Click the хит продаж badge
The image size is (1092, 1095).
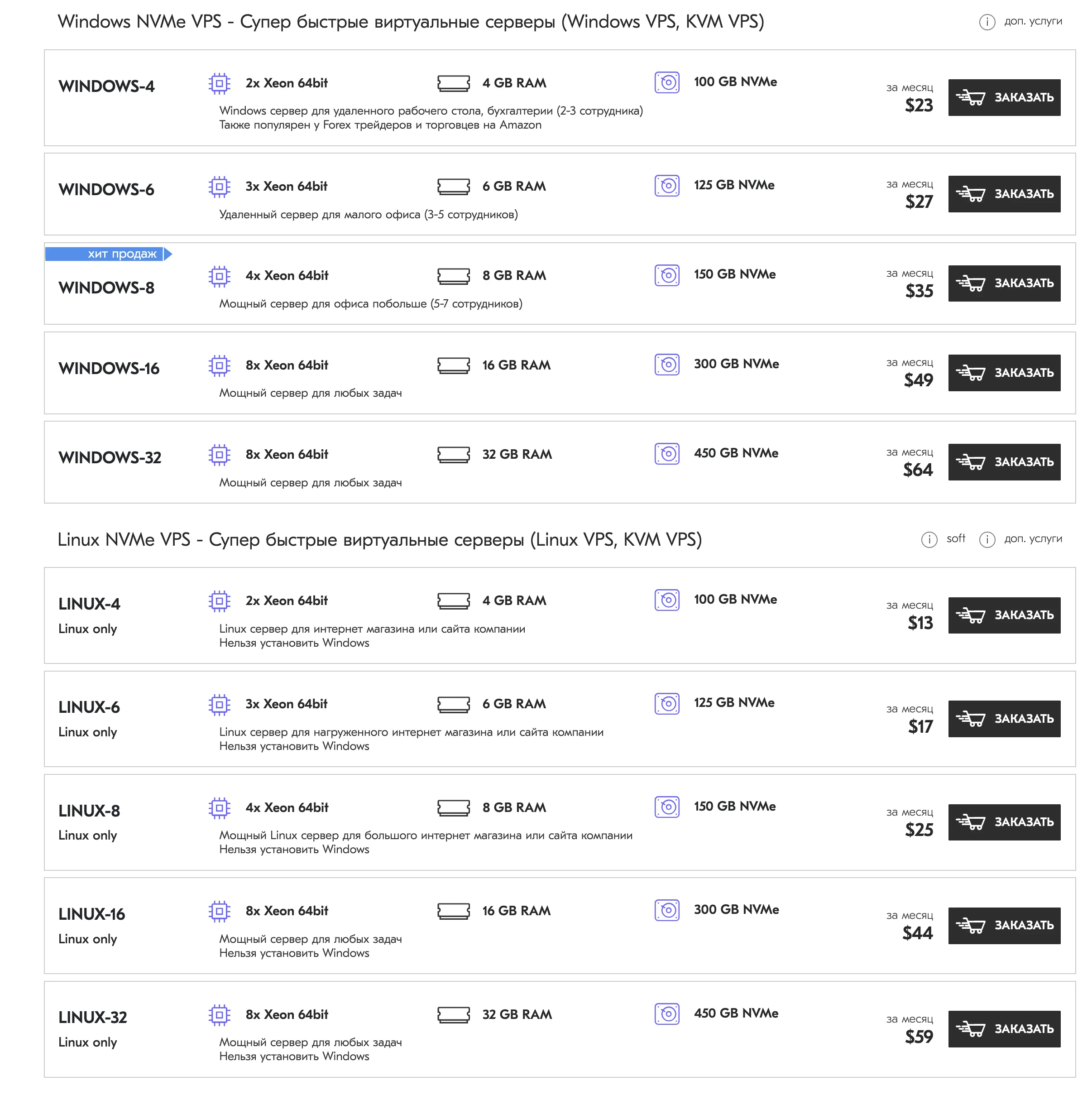coord(109,254)
